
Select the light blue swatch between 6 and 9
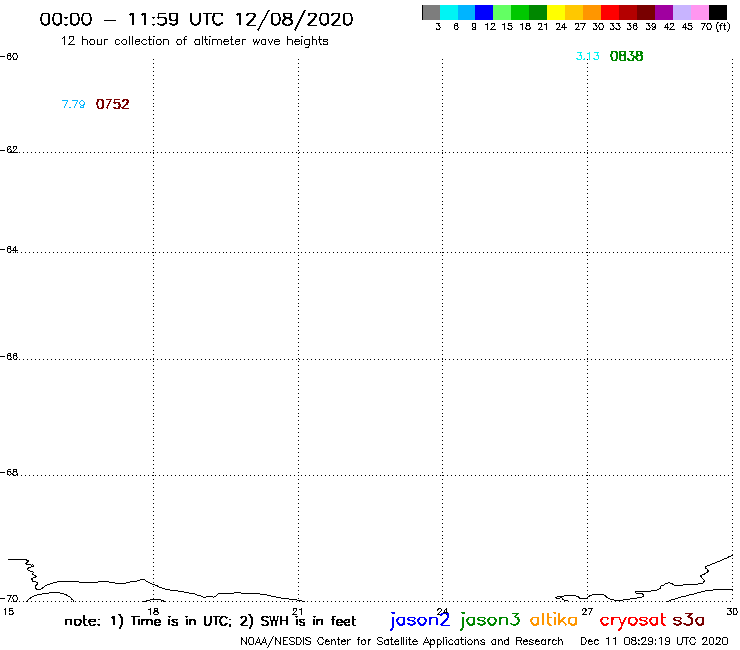click(467, 12)
